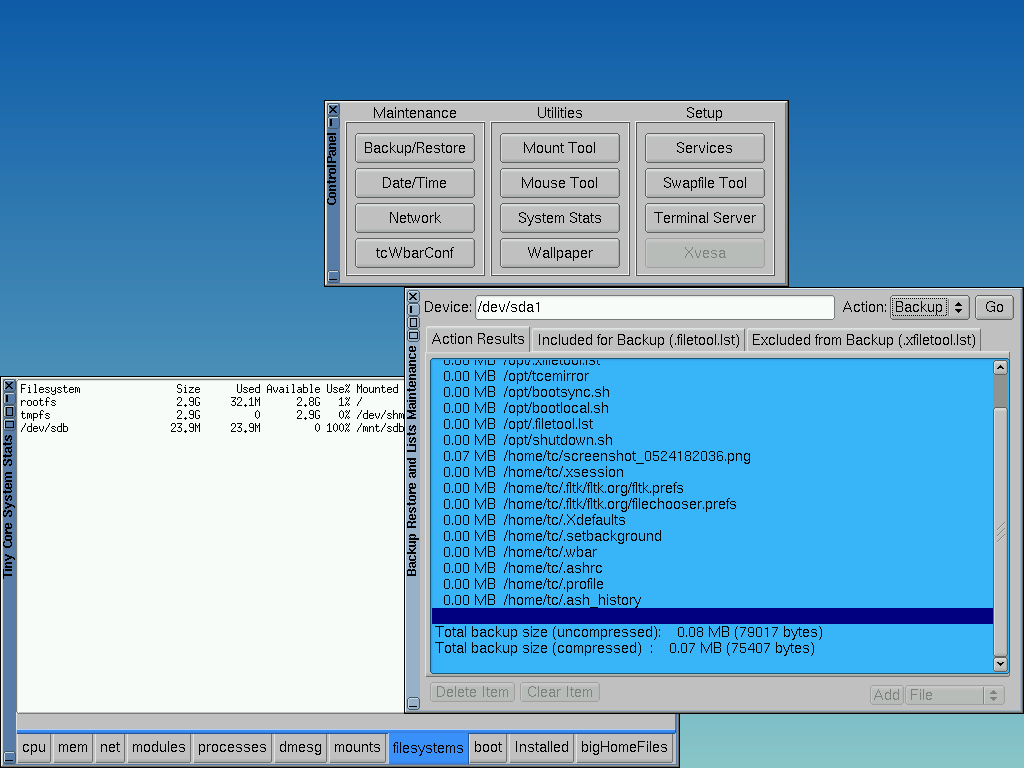The image size is (1024, 768).
Task: Click the uncompressed total backup size line
Action: [x=712, y=632]
